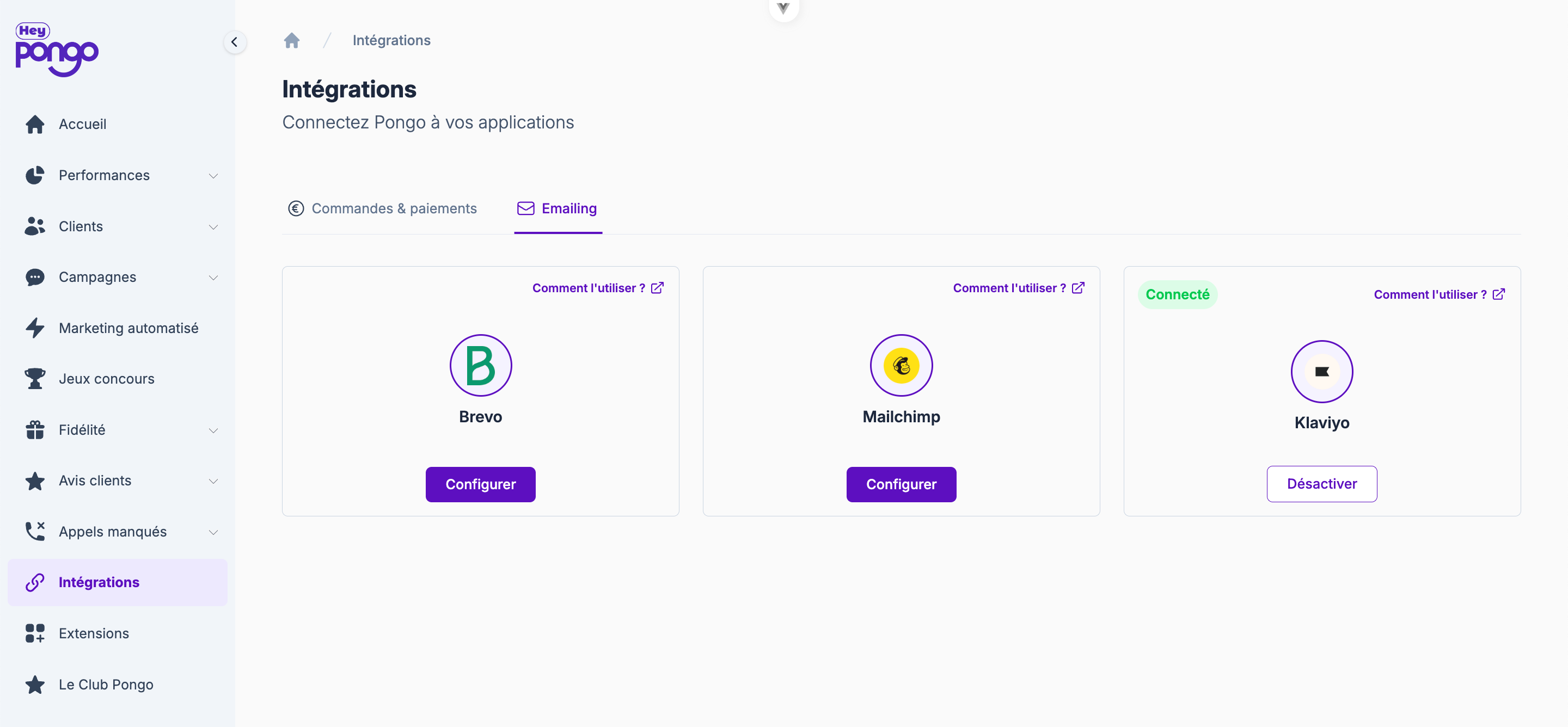Expand the Performances submenu chevron
The image size is (1568, 727).
[213, 176]
